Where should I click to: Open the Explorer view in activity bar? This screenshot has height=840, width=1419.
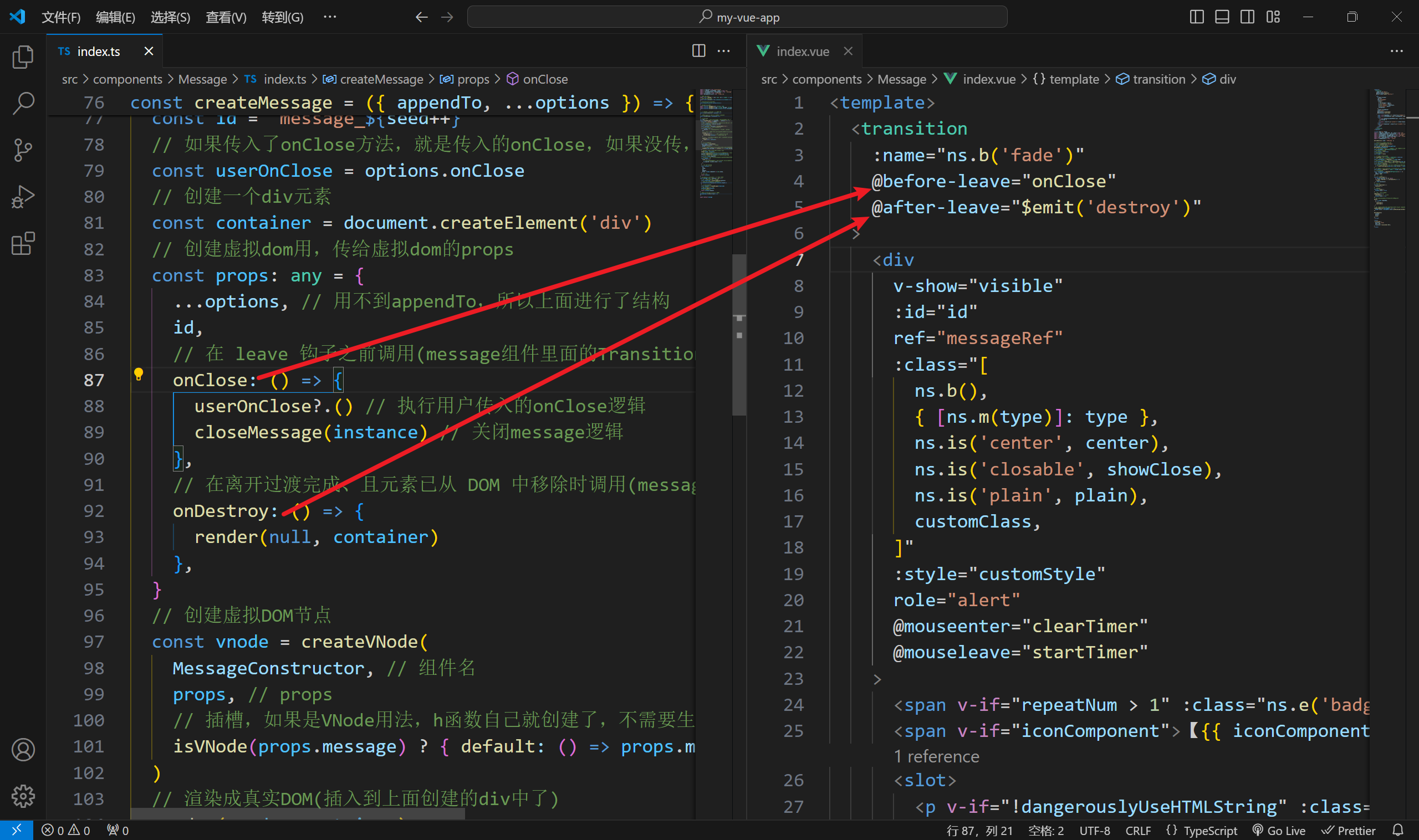pos(23,57)
